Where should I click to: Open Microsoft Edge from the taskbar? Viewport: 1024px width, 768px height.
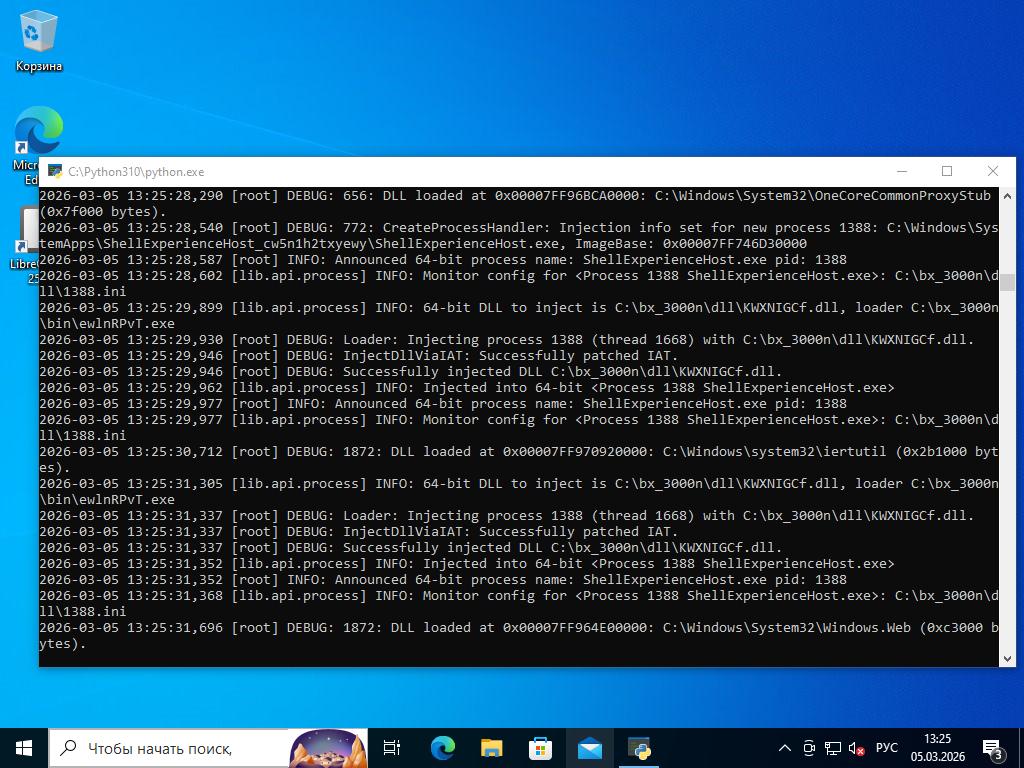[442, 747]
